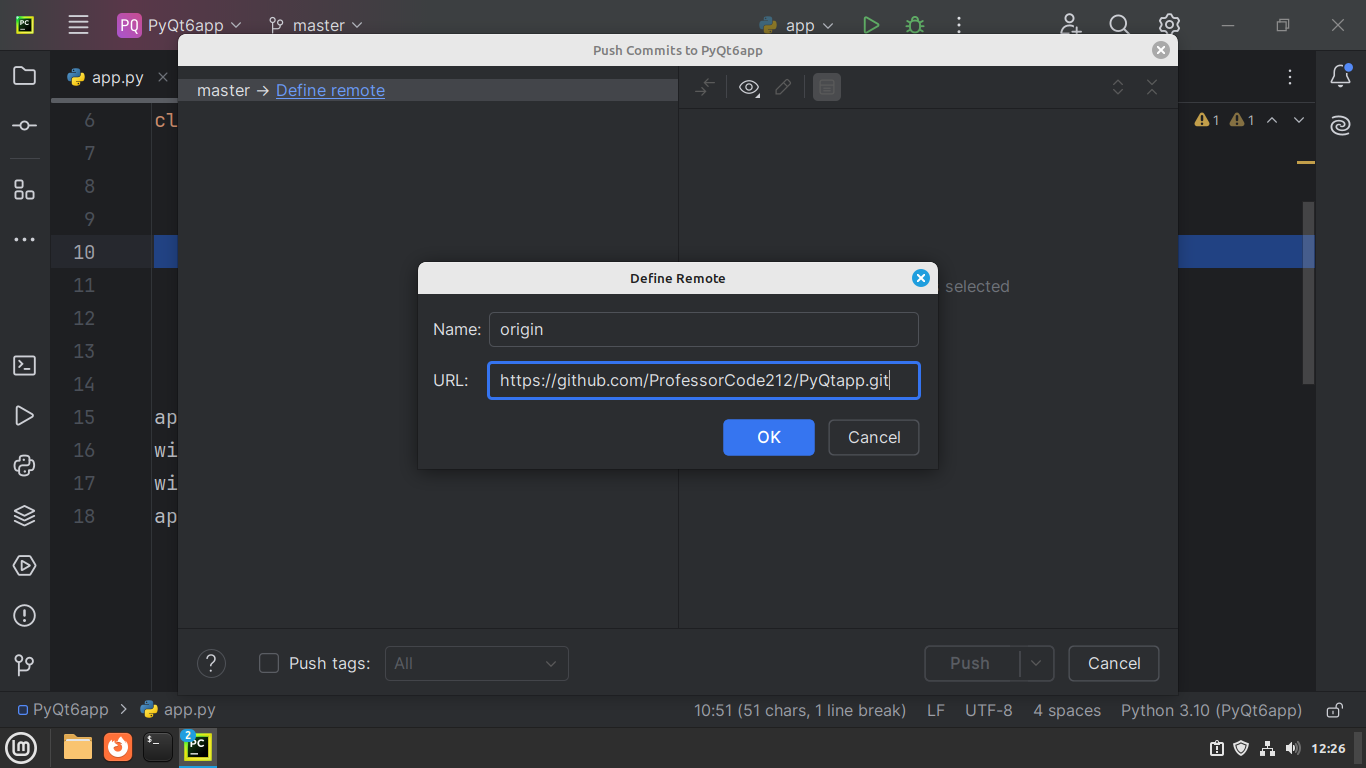Click the Push button

coord(970,663)
